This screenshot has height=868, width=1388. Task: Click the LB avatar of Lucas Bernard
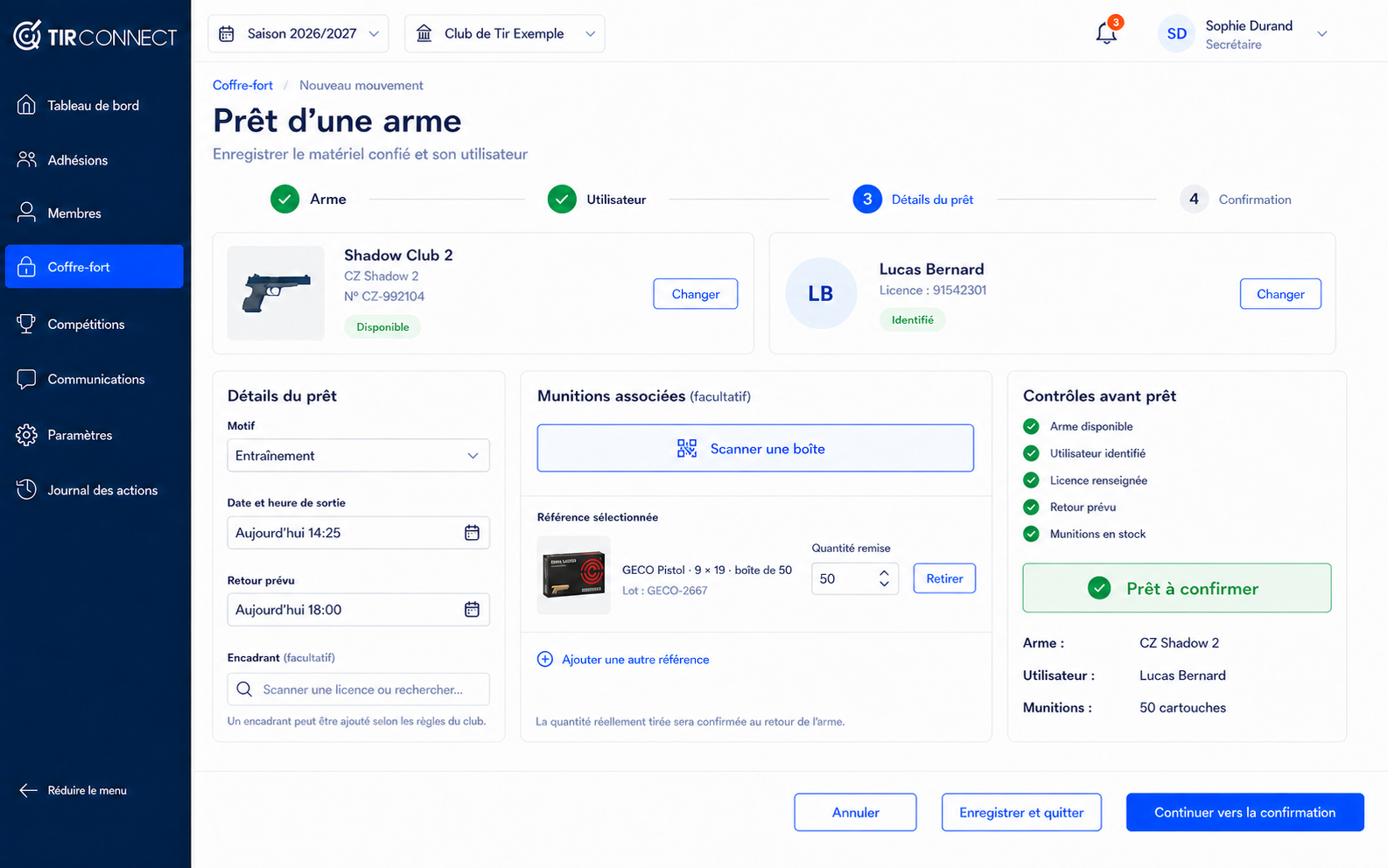pos(820,293)
